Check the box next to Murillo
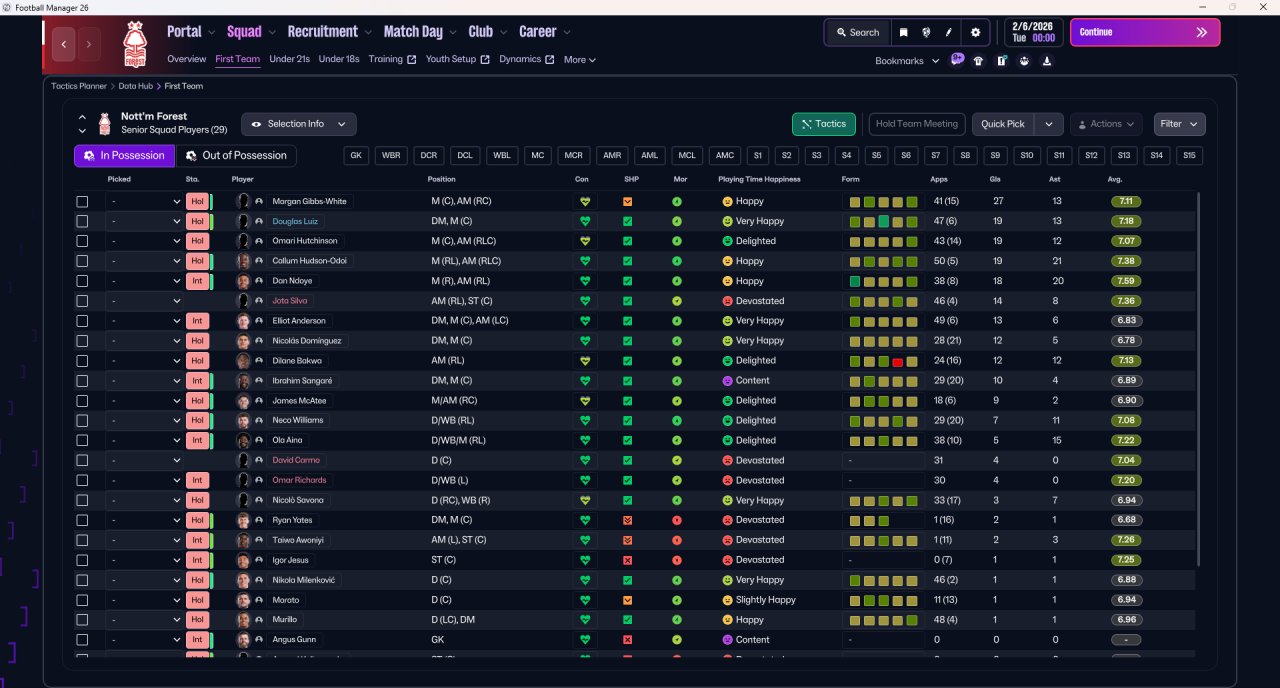This screenshot has height=688, width=1280. 82,620
